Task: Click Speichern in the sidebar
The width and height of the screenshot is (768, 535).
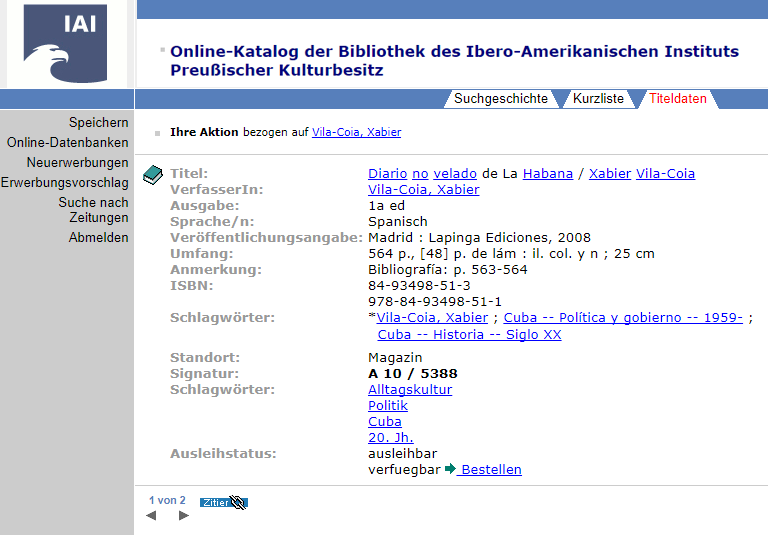Action: pos(98,122)
